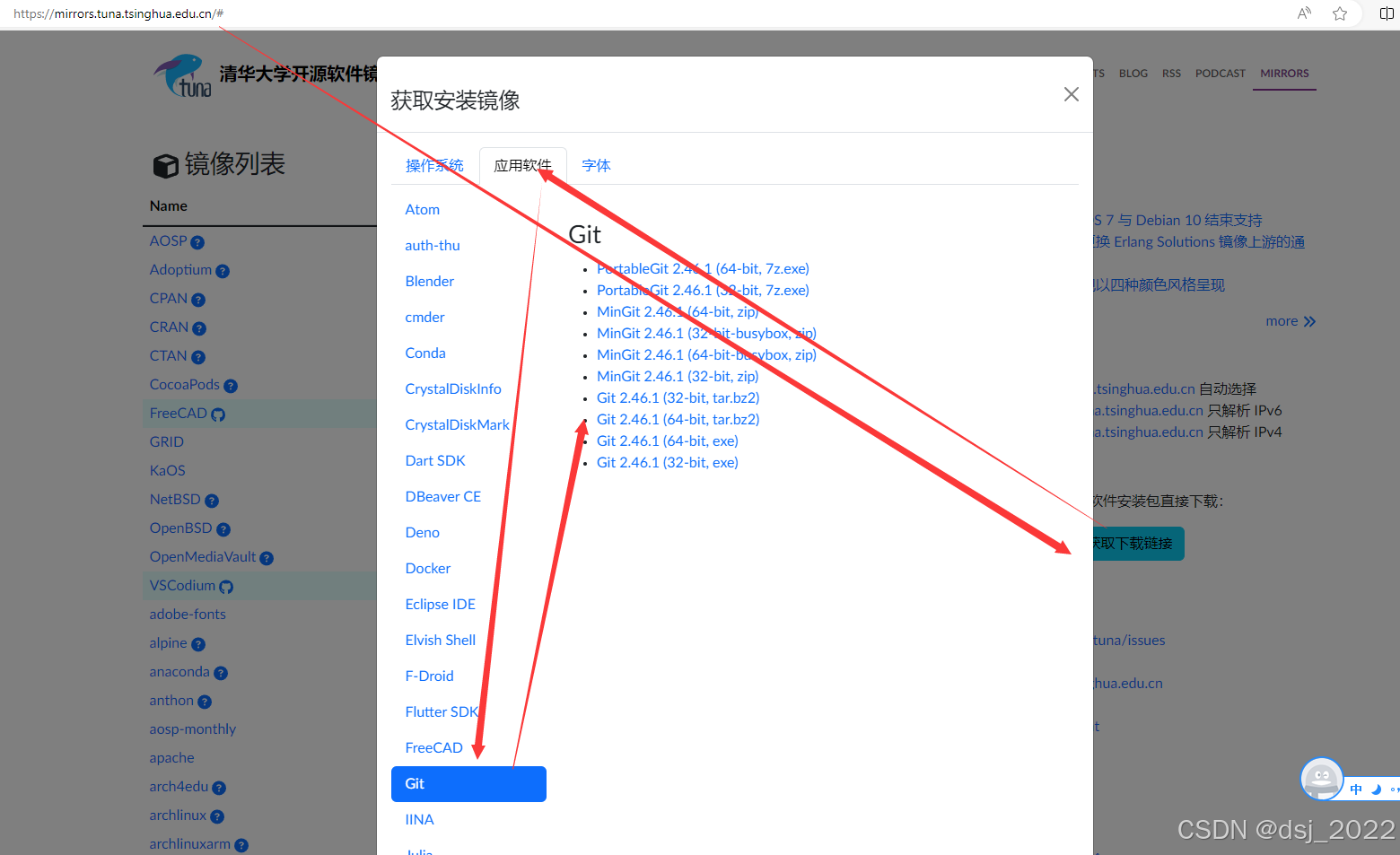Download Git 2.46.1 64-bit tar.bz2
The image size is (1400, 855).
(x=678, y=419)
